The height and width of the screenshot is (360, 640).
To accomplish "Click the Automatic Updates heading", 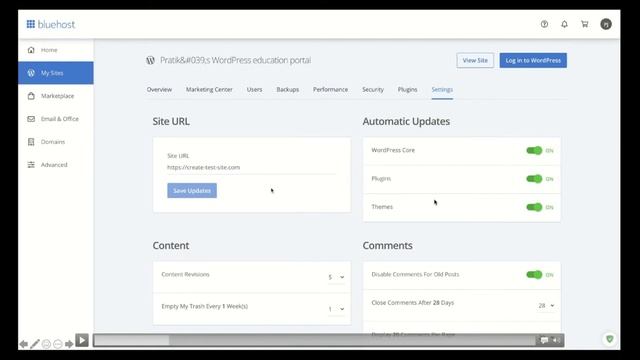I will (x=406, y=121).
